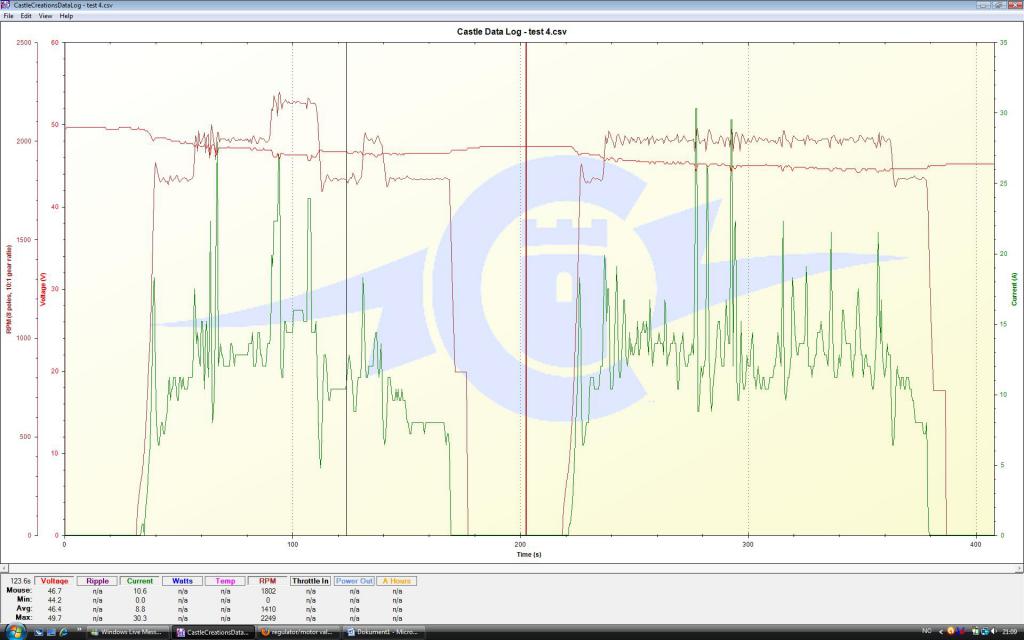Open the Edit menu
1024x640 pixels.
tap(26, 16)
